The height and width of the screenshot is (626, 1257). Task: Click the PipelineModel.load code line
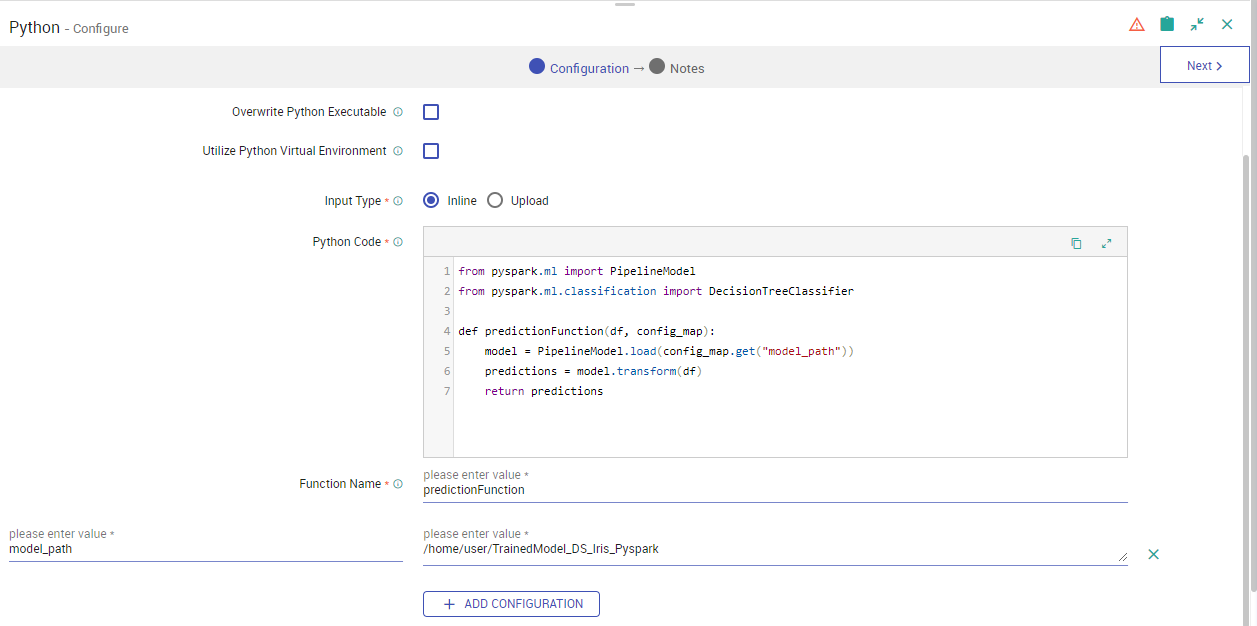coord(670,351)
